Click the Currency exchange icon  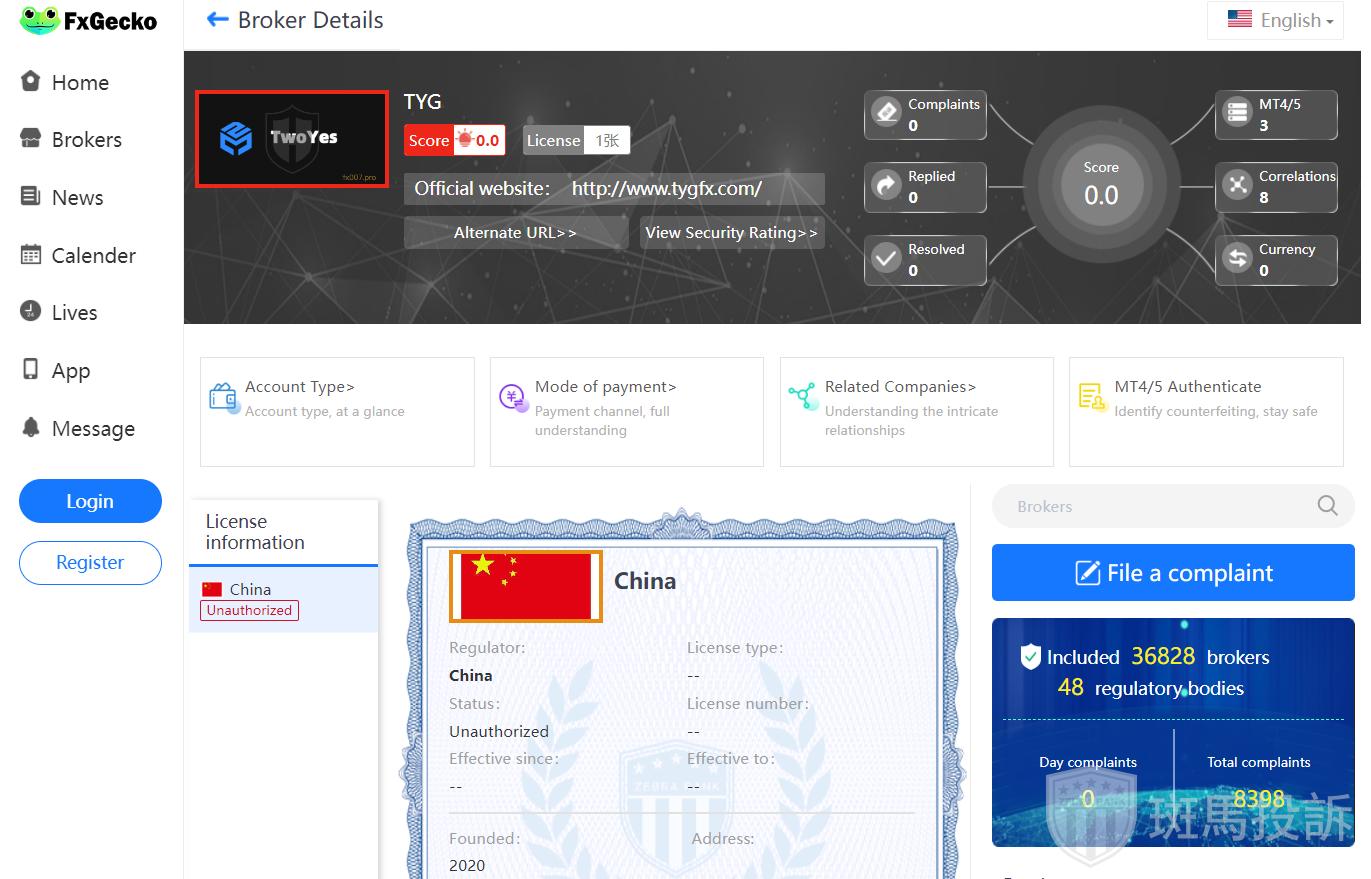pos(1238,258)
